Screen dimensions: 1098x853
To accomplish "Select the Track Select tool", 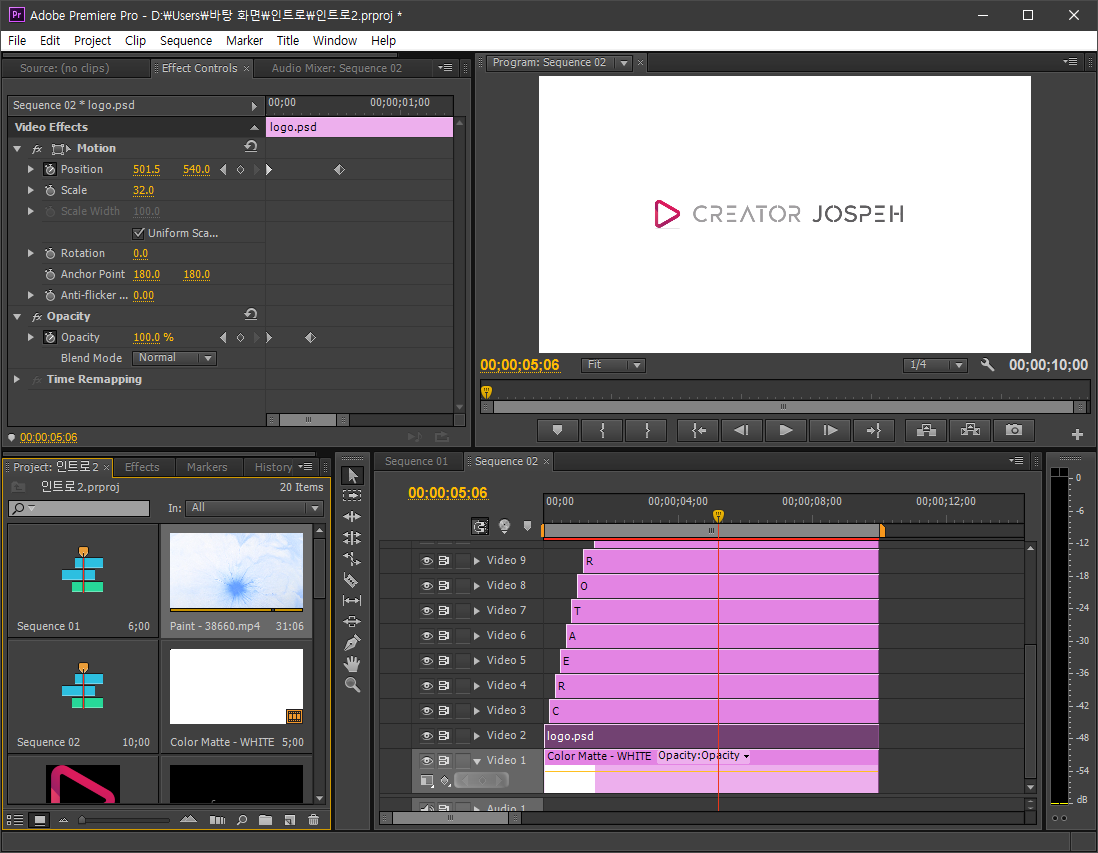I will coord(352,495).
